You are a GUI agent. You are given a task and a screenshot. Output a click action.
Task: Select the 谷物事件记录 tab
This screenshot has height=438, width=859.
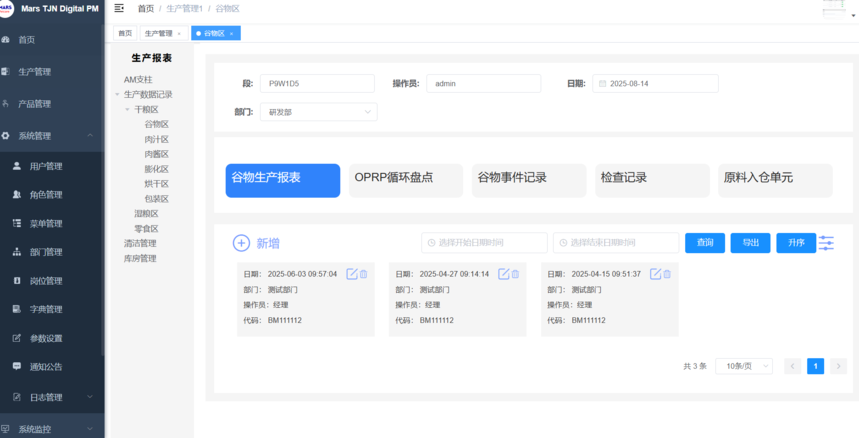pyautogui.click(x=529, y=180)
